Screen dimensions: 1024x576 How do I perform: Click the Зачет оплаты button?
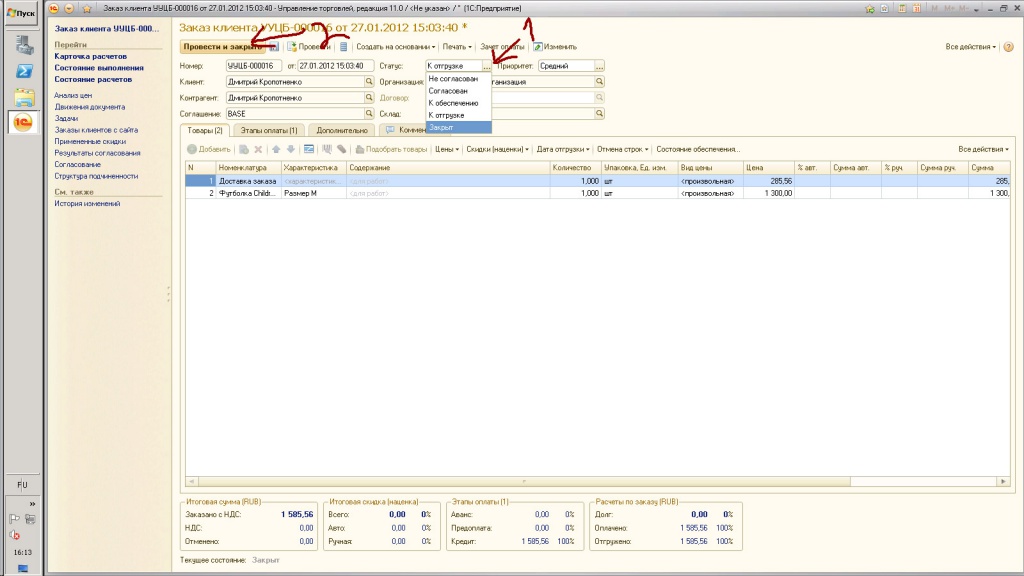click(x=502, y=47)
